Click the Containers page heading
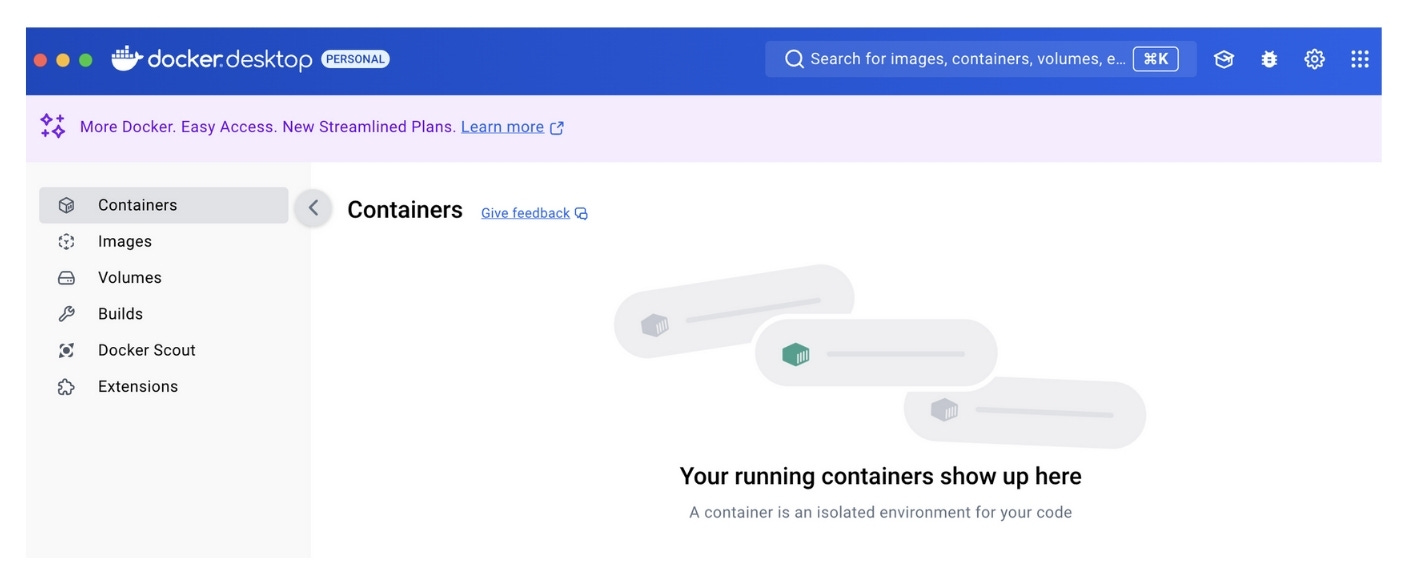Viewport: 1408px width, 587px height. coord(405,210)
